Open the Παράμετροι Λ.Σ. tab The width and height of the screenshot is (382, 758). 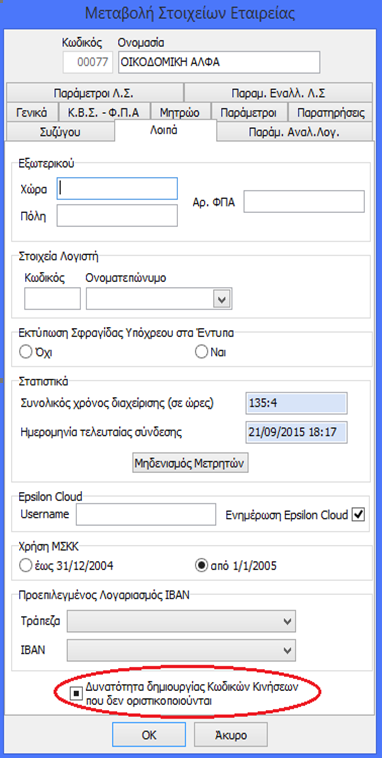point(94,92)
